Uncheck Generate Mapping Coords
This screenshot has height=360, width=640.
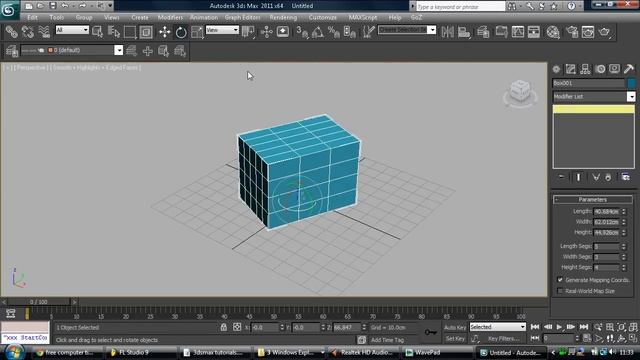click(560, 280)
